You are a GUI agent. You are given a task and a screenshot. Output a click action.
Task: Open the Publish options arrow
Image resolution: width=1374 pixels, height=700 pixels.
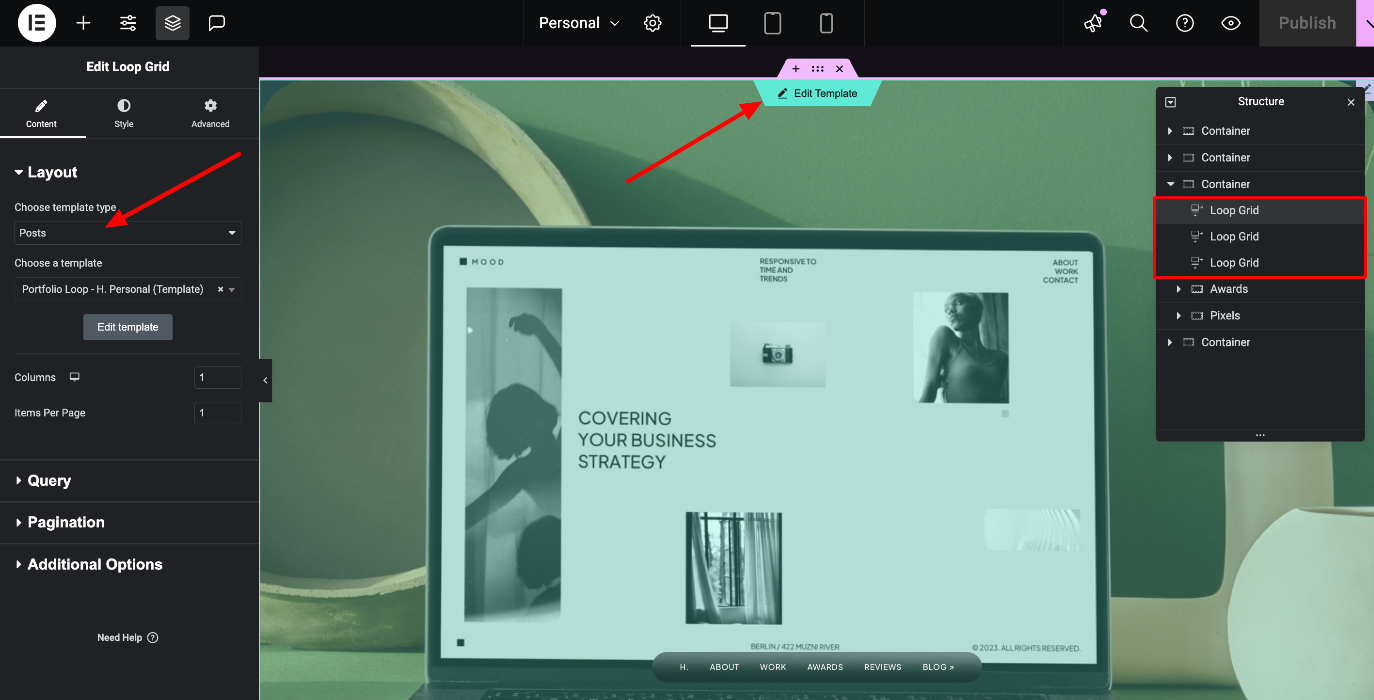(x=1365, y=23)
